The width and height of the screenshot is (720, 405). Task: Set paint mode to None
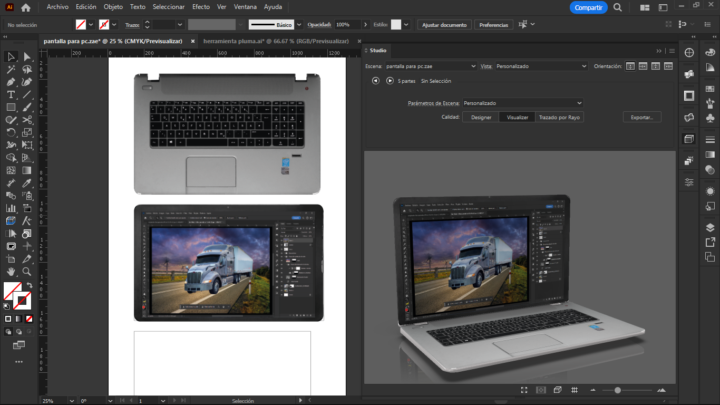click(x=29, y=319)
